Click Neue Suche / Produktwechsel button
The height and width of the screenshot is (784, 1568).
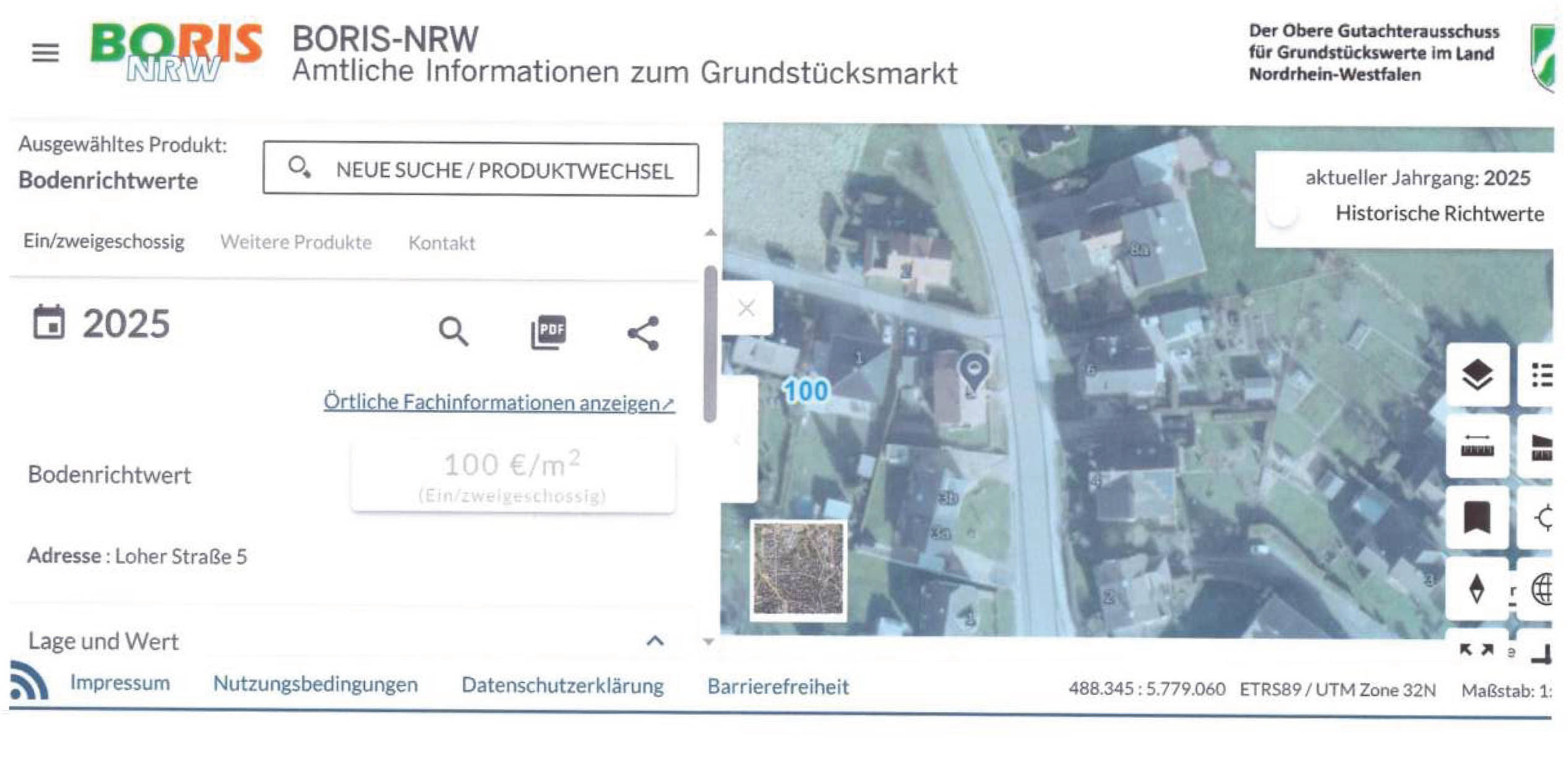(481, 170)
